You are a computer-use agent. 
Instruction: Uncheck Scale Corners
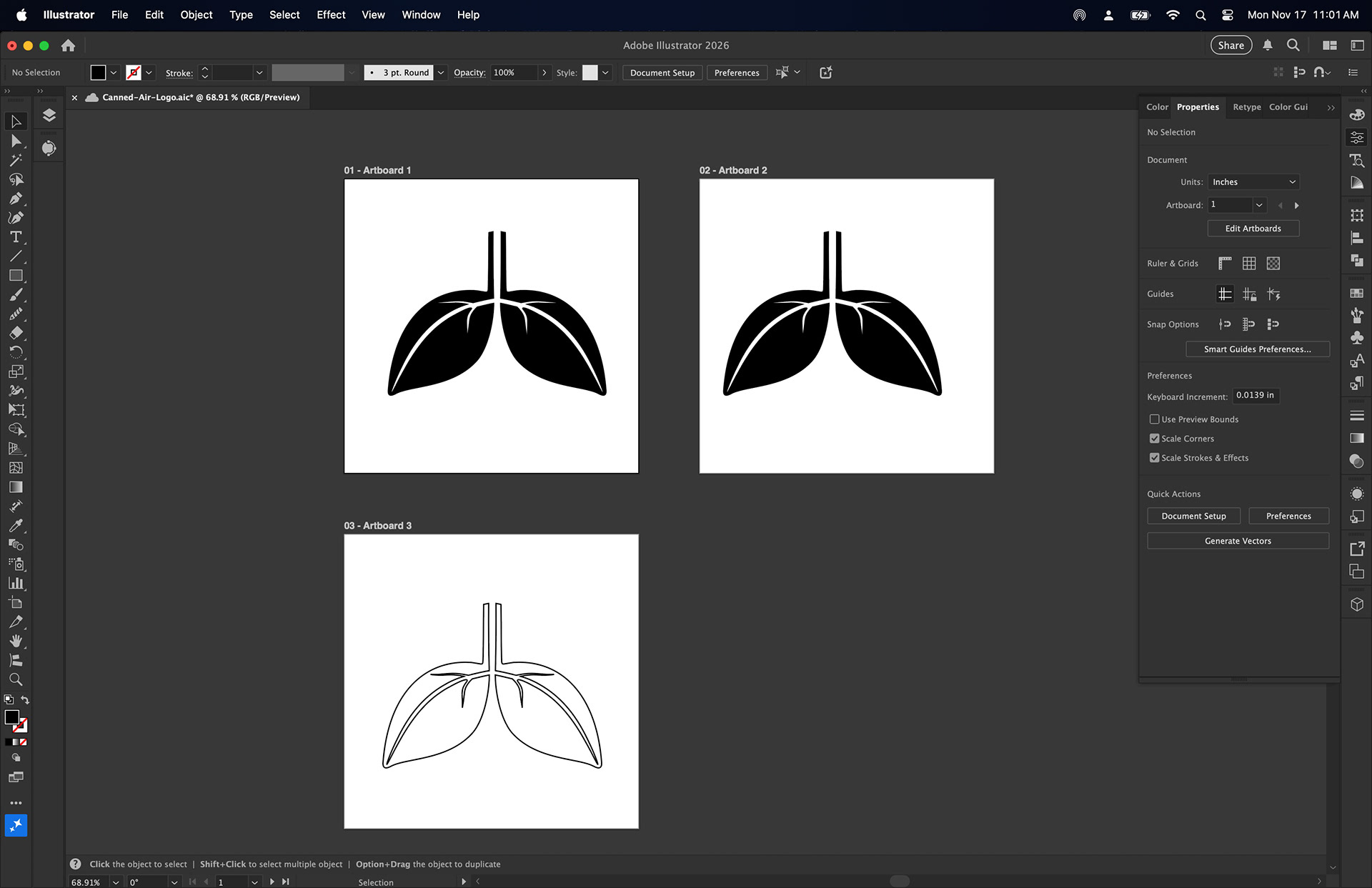(1154, 439)
